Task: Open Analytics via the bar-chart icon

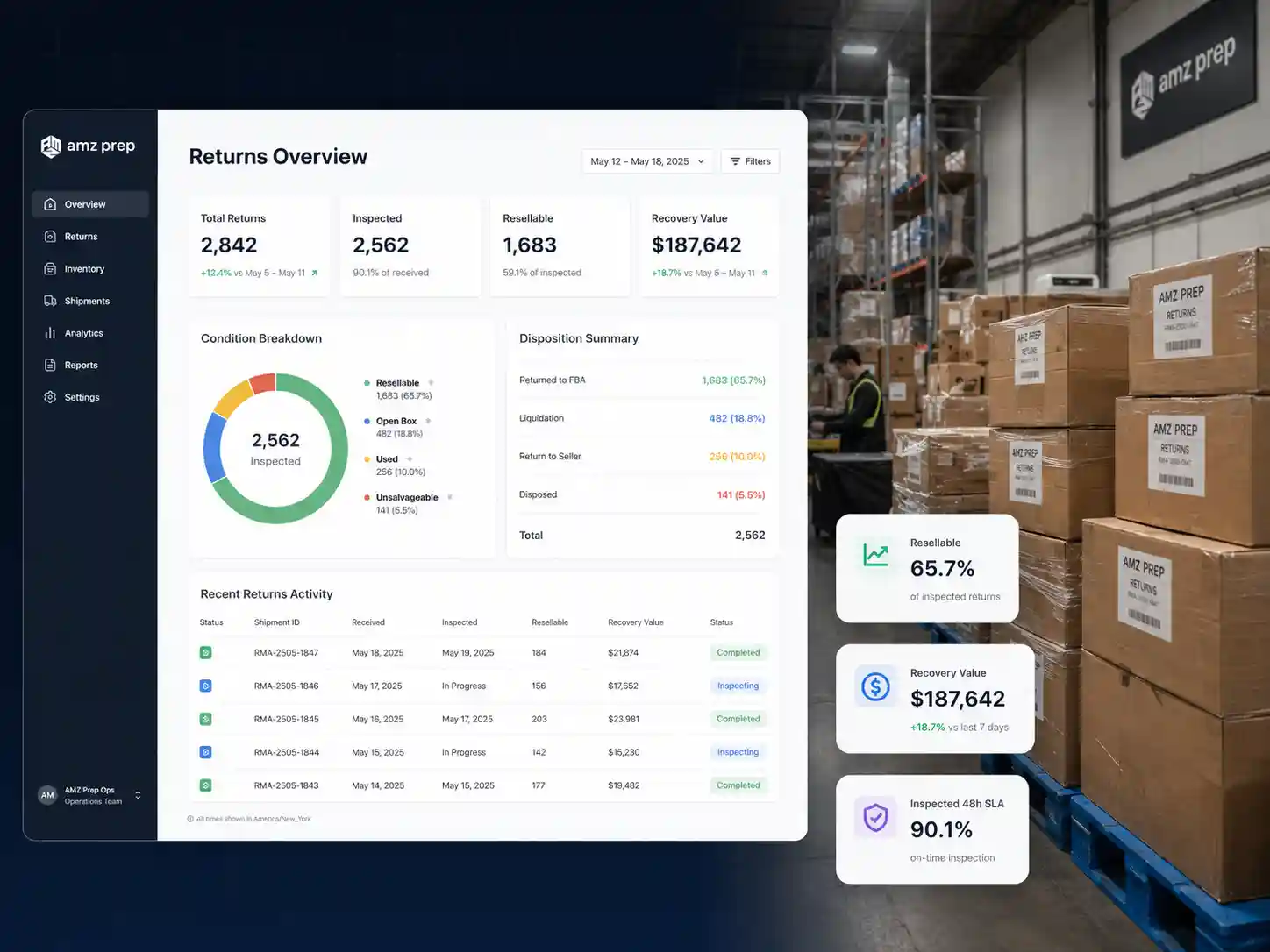Action: pyautogui.click(x=50, y=333)
